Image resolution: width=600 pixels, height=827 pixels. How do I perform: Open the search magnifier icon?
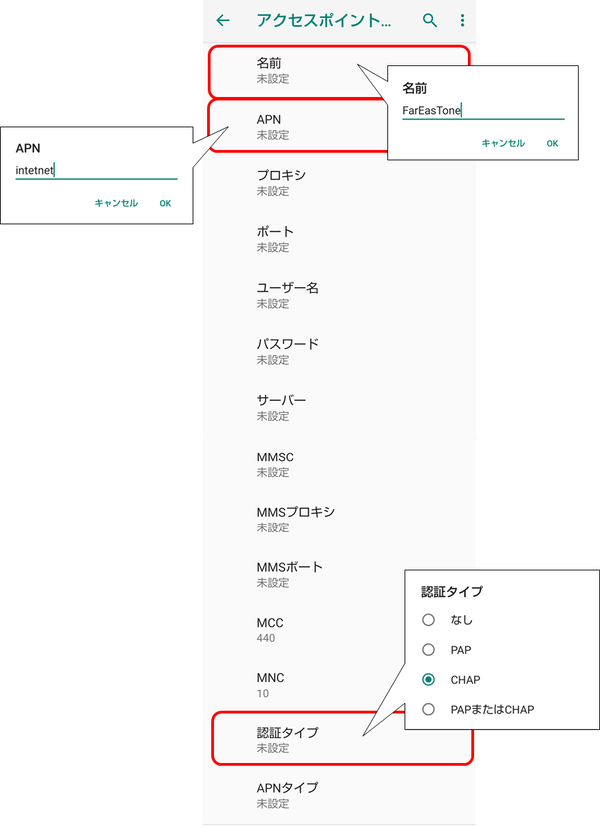[430, 21]
